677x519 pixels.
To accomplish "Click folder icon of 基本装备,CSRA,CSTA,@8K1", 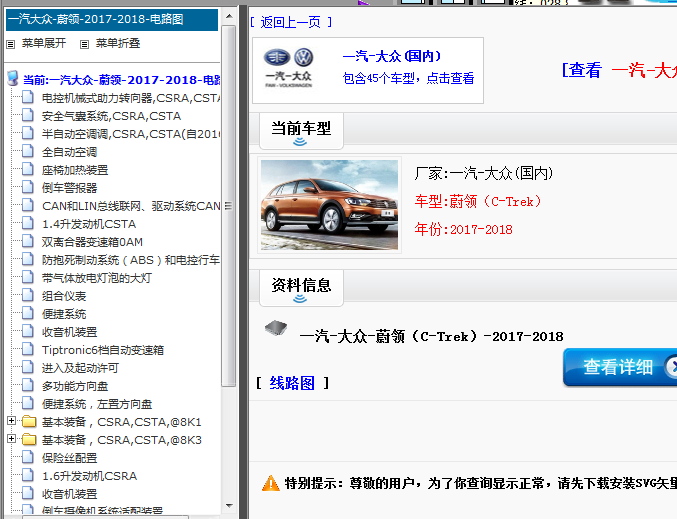I will (29, 421).
